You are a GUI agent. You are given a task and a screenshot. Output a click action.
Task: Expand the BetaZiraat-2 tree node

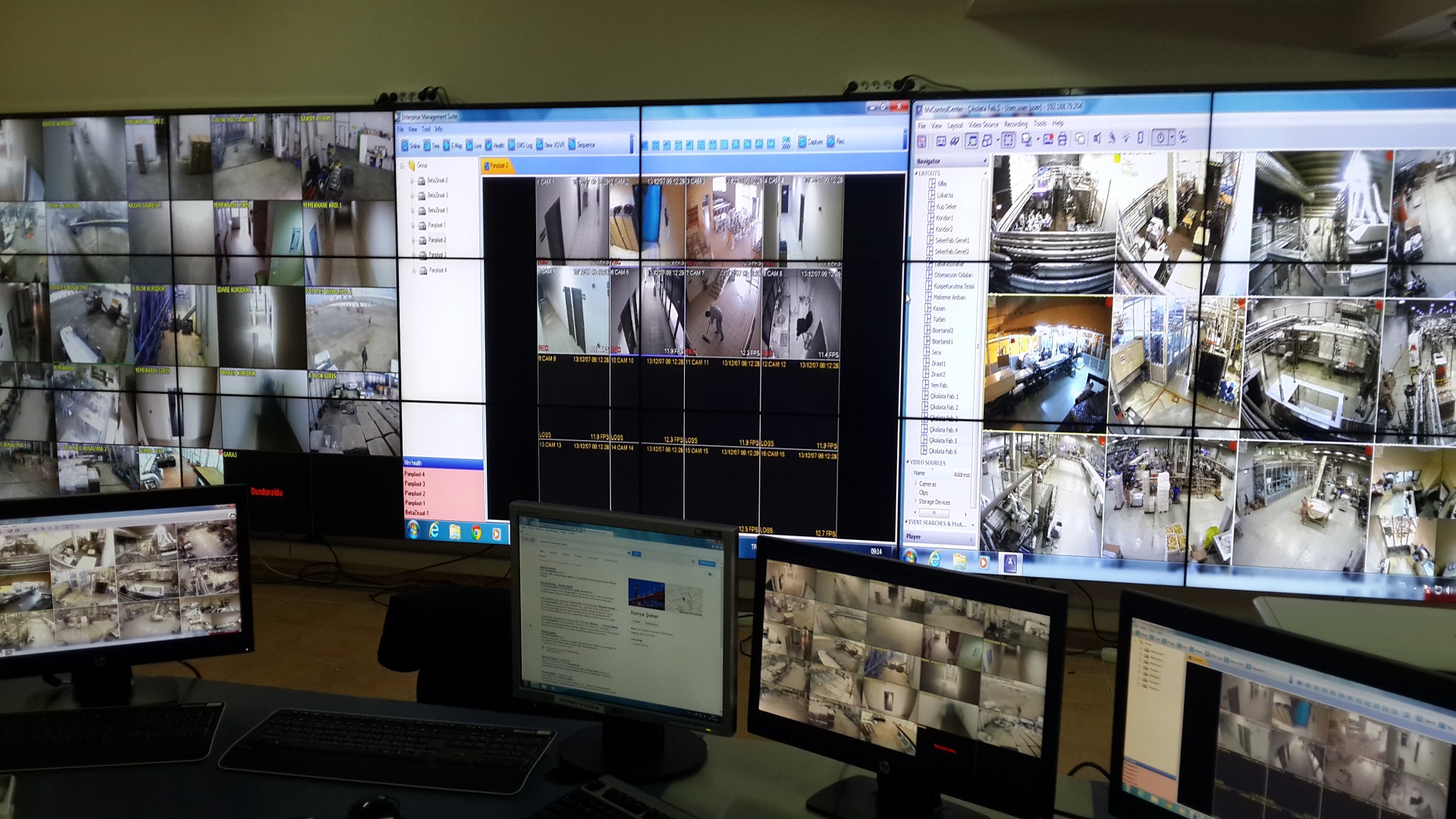[413, 180]
